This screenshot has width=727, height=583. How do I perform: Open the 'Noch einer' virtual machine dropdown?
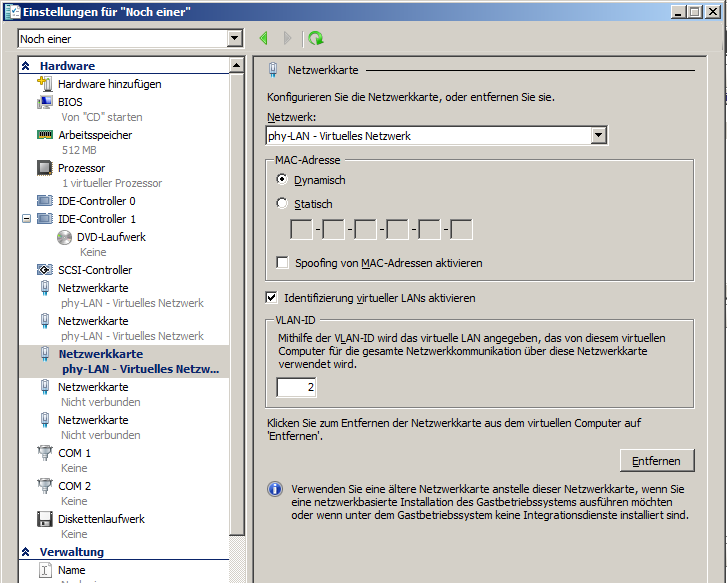tap(235, 38)
